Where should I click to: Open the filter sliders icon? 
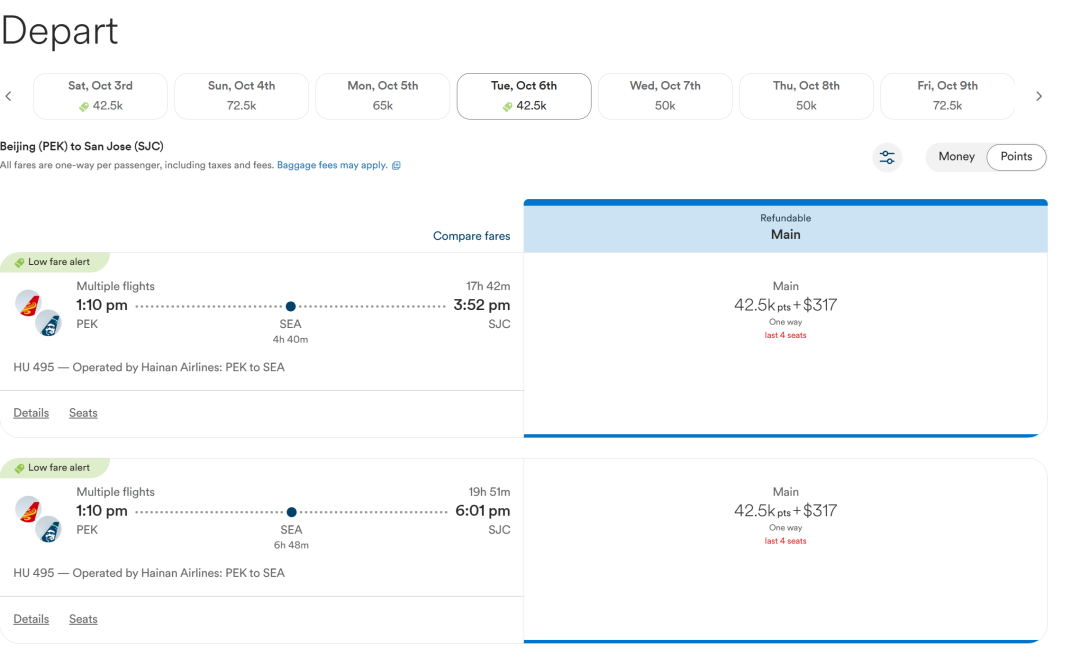click(887, 158)
